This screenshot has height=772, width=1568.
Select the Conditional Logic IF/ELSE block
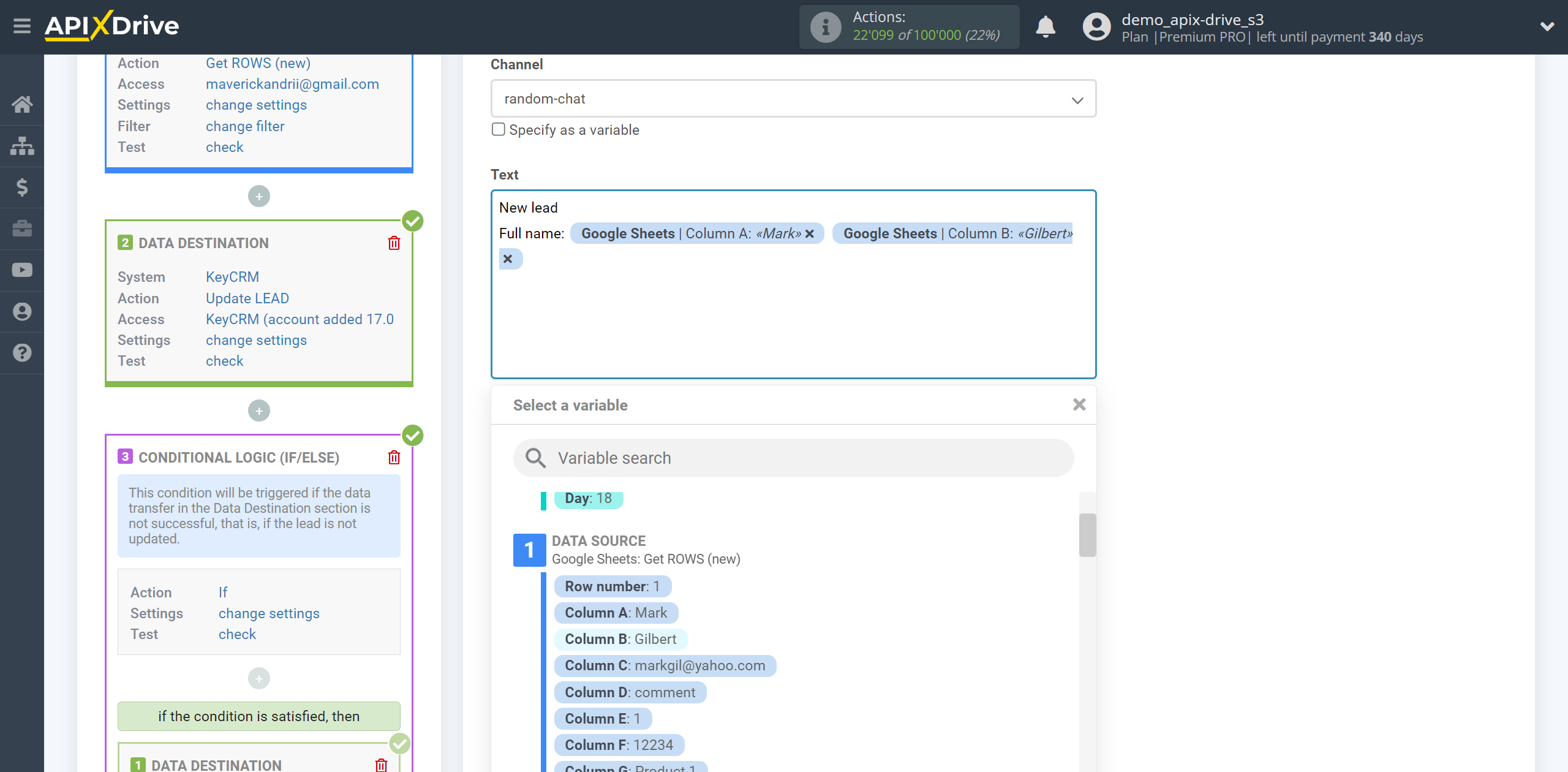click(x=239, y=458)
